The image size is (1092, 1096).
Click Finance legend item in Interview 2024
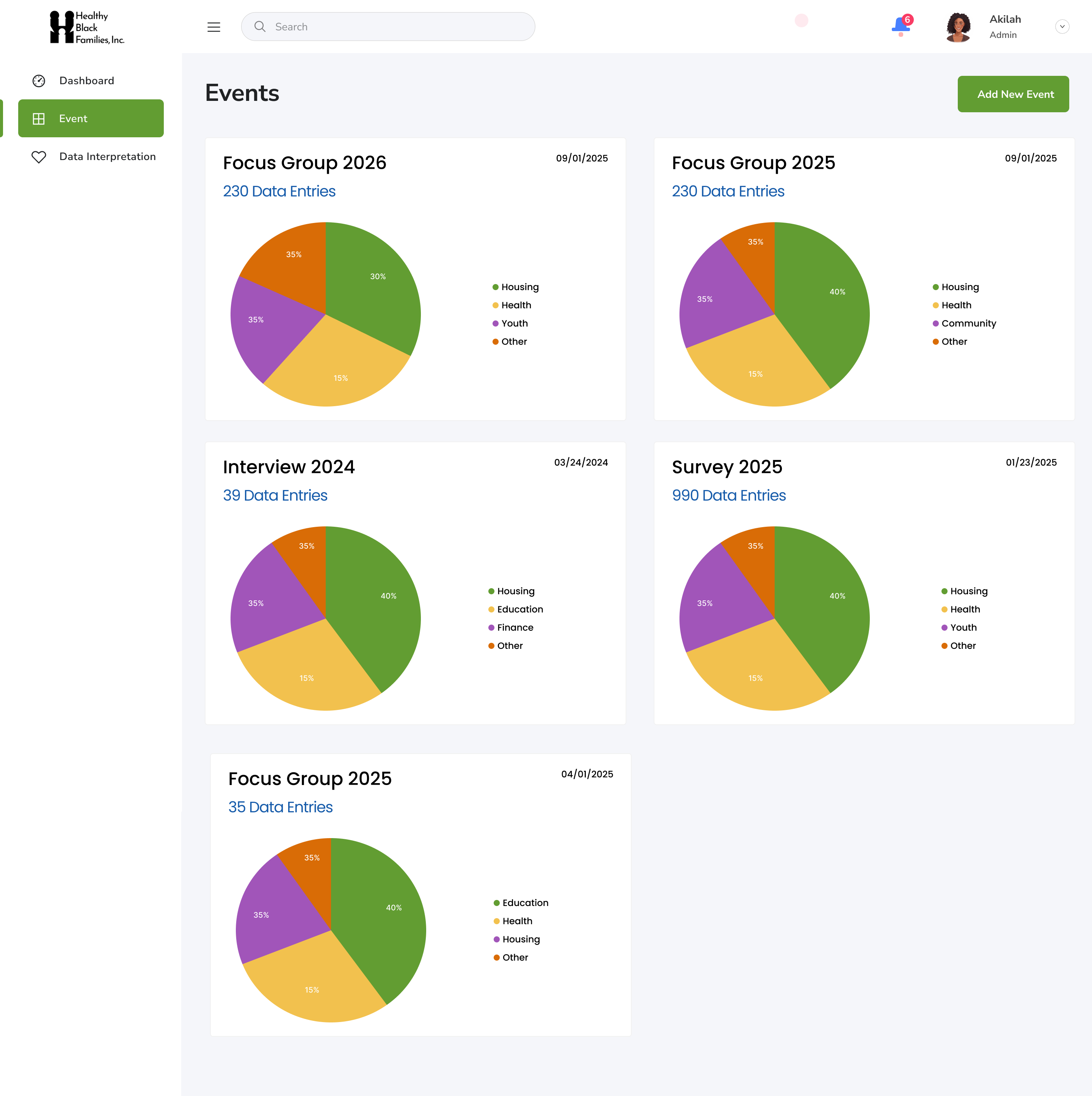515,627
